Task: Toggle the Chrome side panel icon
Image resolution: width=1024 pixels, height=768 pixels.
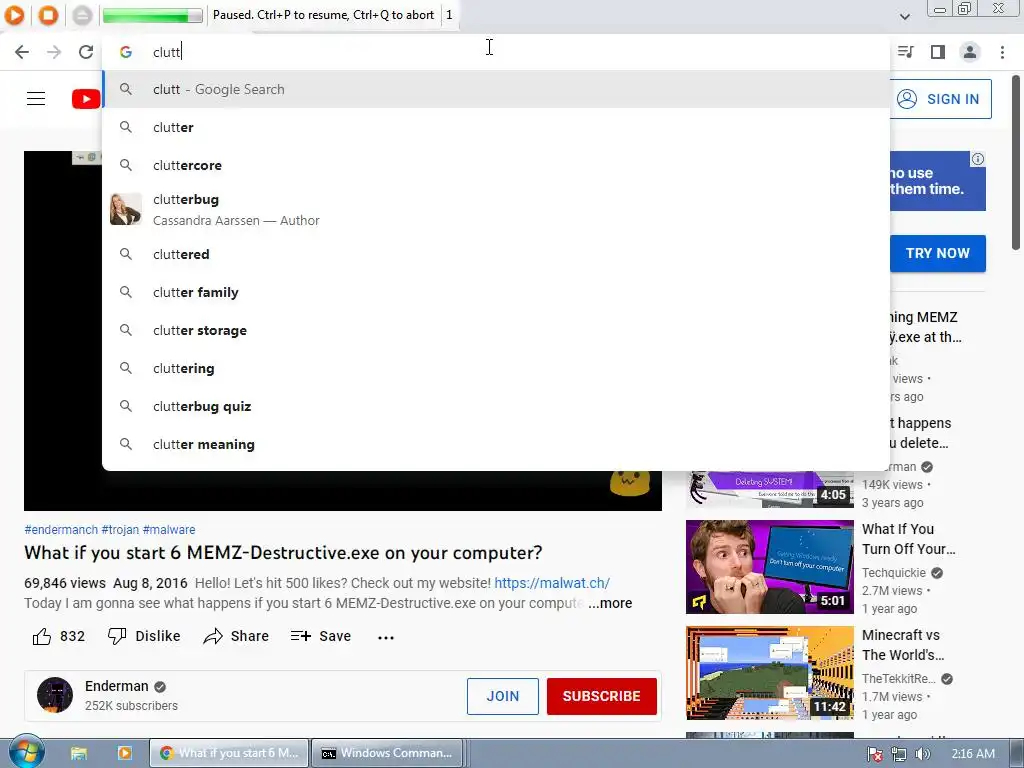Action: click(x=938, y=52)
